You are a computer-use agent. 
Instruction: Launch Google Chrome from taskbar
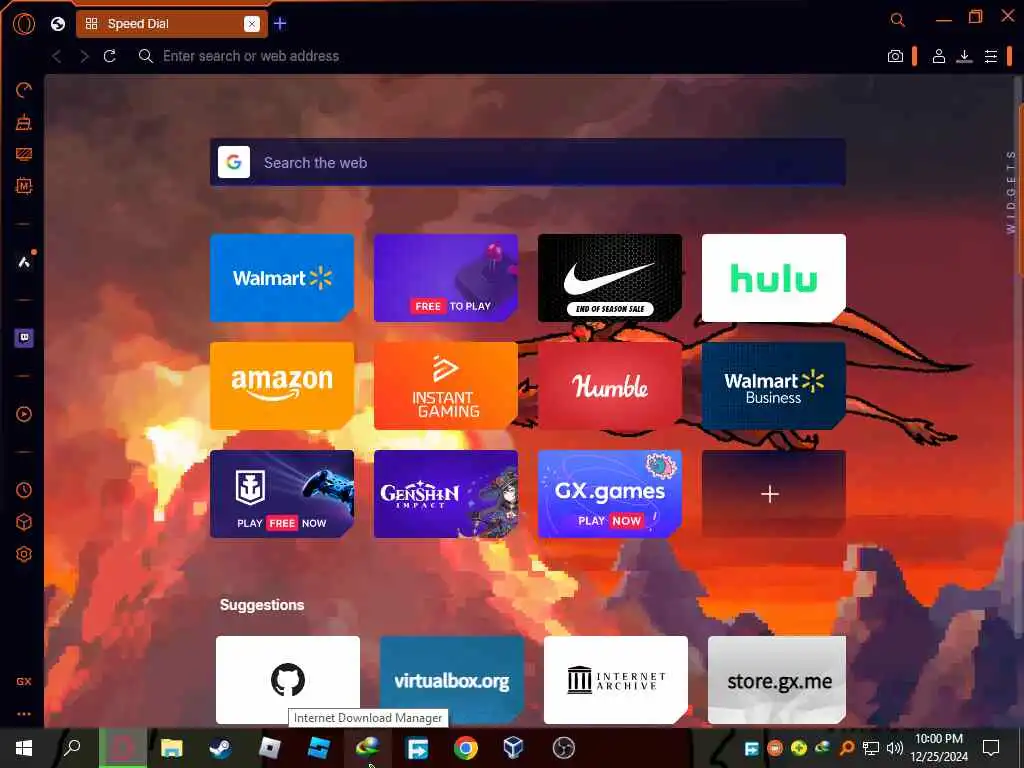click(466, 748)
